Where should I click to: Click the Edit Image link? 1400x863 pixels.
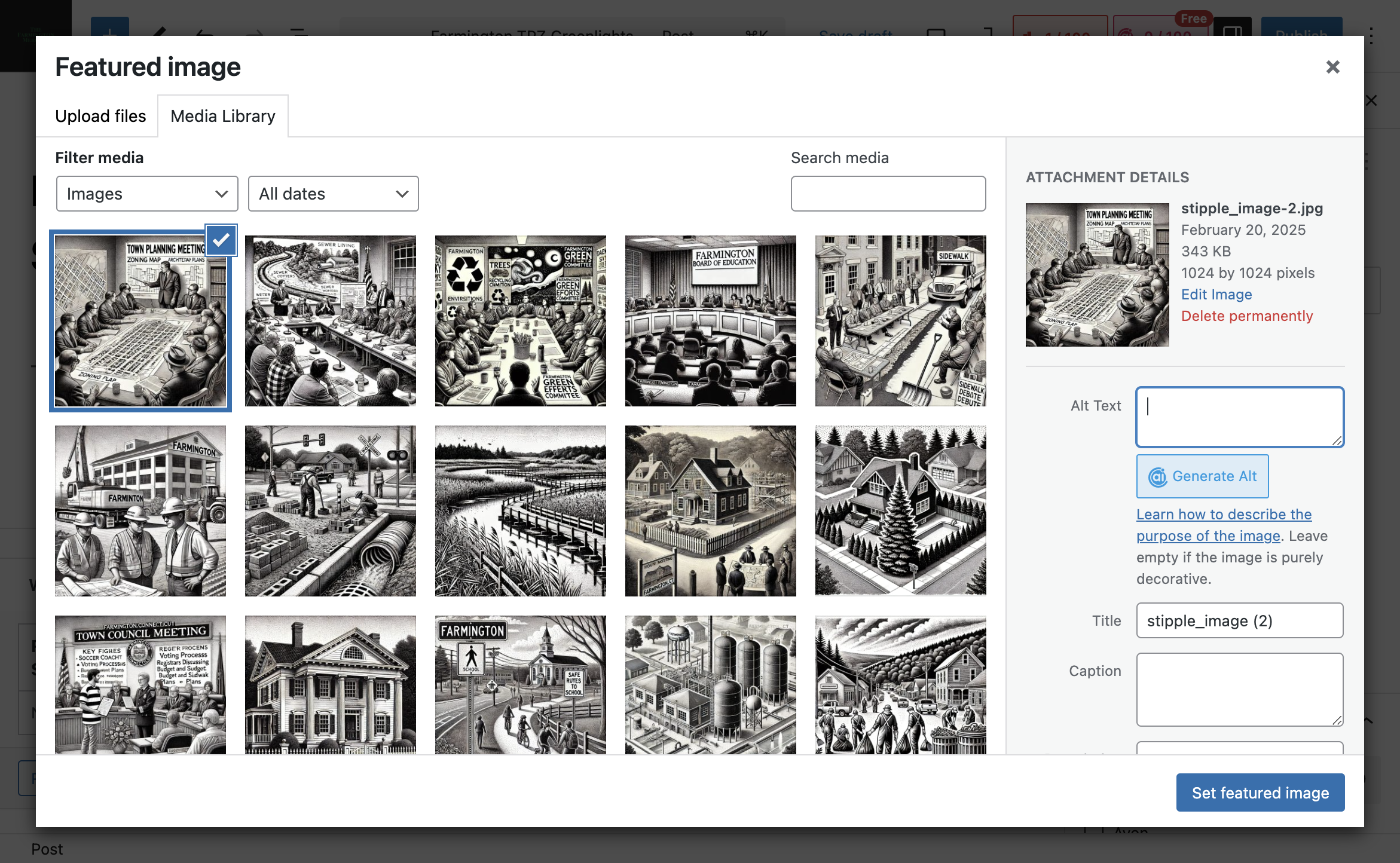(1216, 295)
